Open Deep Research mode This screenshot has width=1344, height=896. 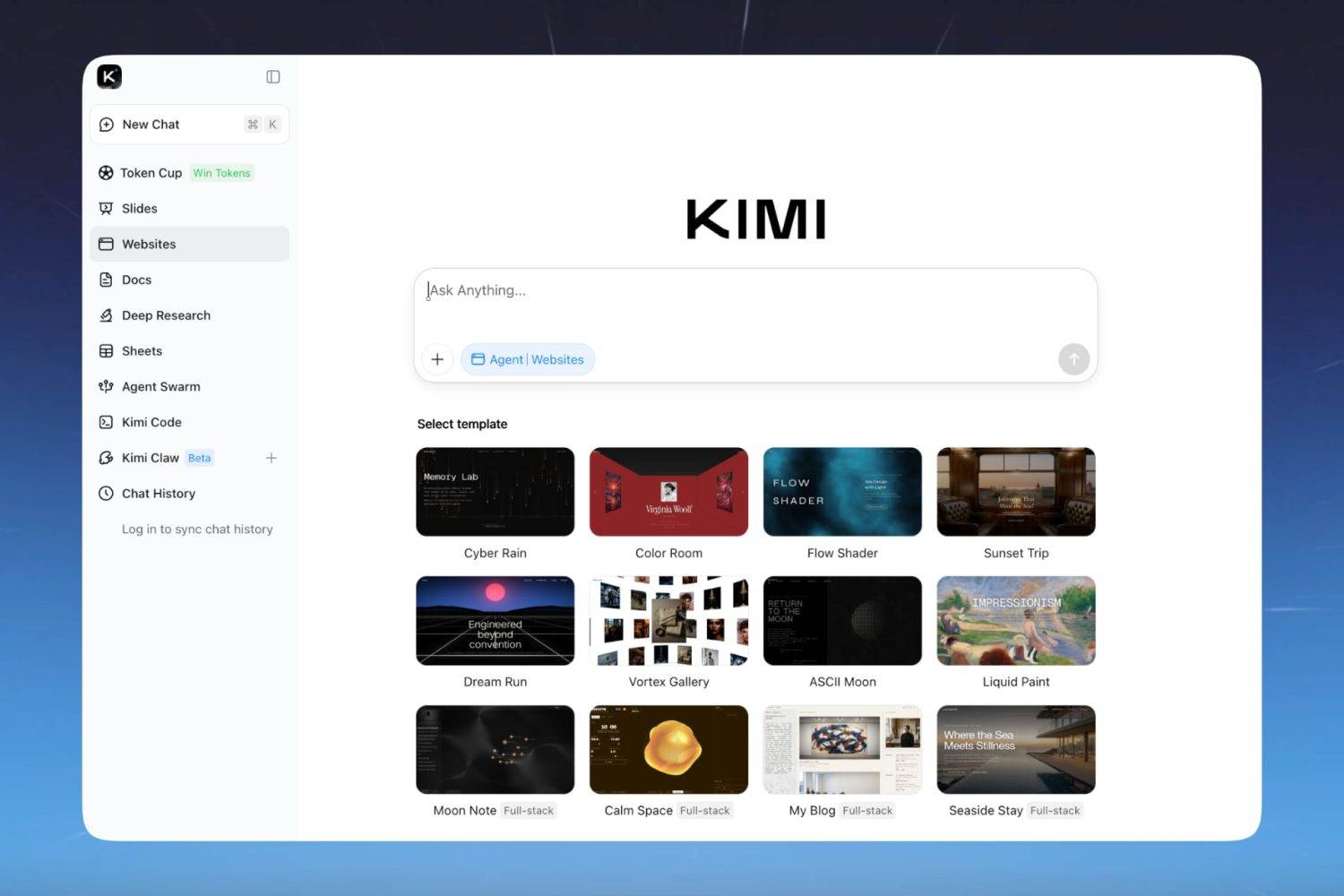point(189,315)
